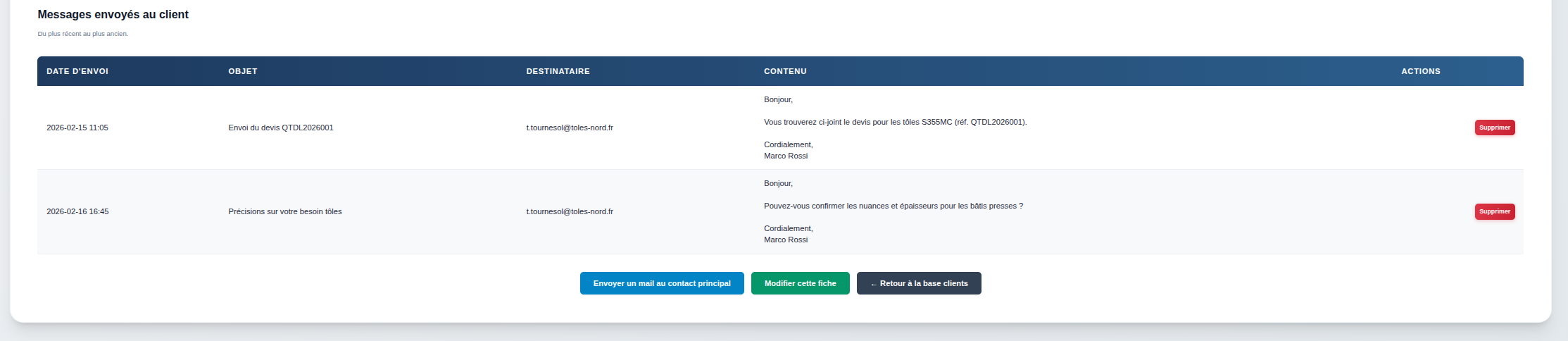Click the Contenu column header

pyautogui.click(x=785, y=71)
